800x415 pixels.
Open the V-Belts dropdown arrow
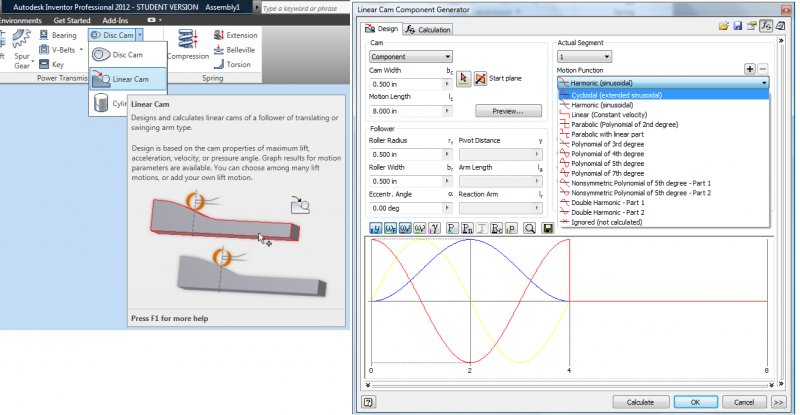[81, 50]
